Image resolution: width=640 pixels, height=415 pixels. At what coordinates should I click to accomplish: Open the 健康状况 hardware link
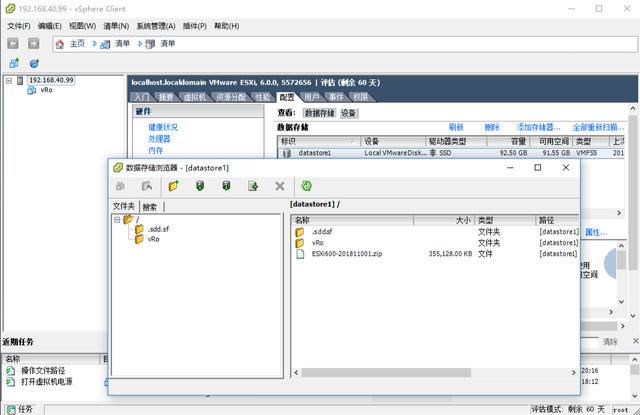tap(163, 127)
